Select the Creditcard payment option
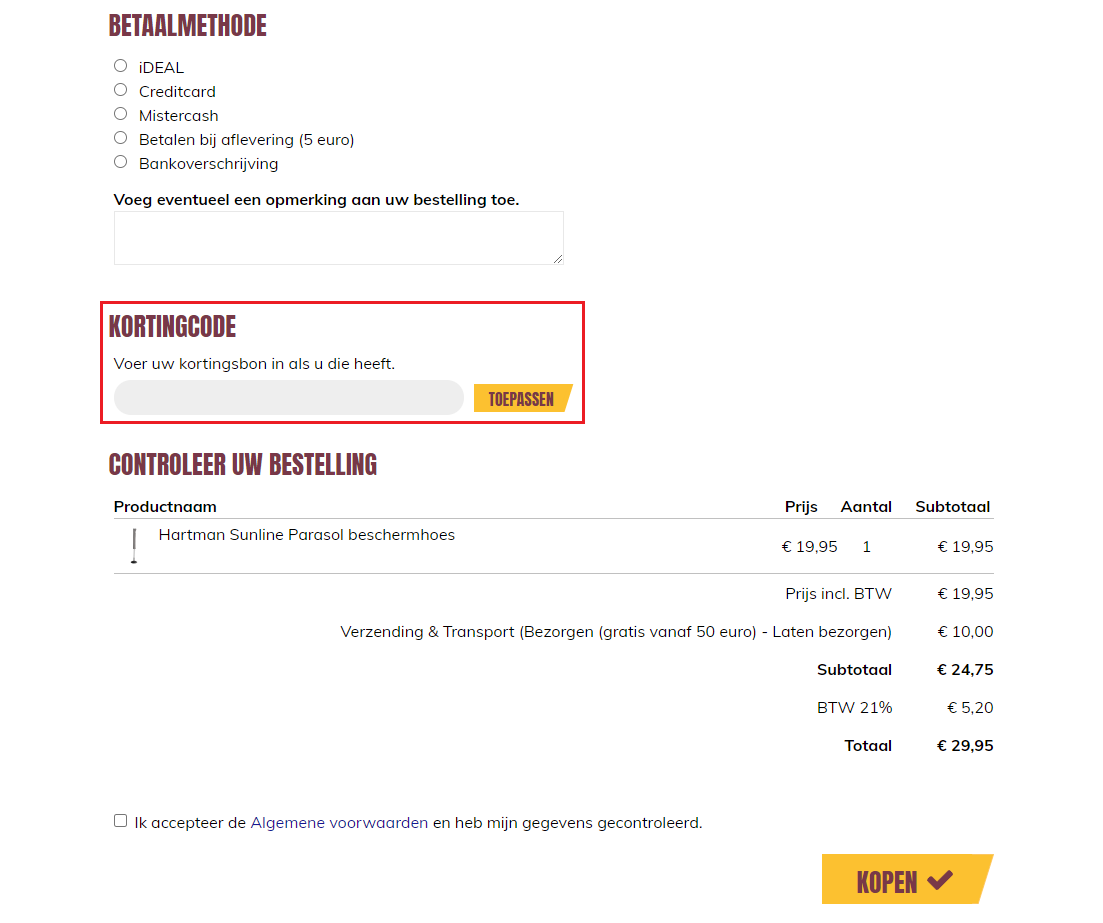 [x=120, y=88]
